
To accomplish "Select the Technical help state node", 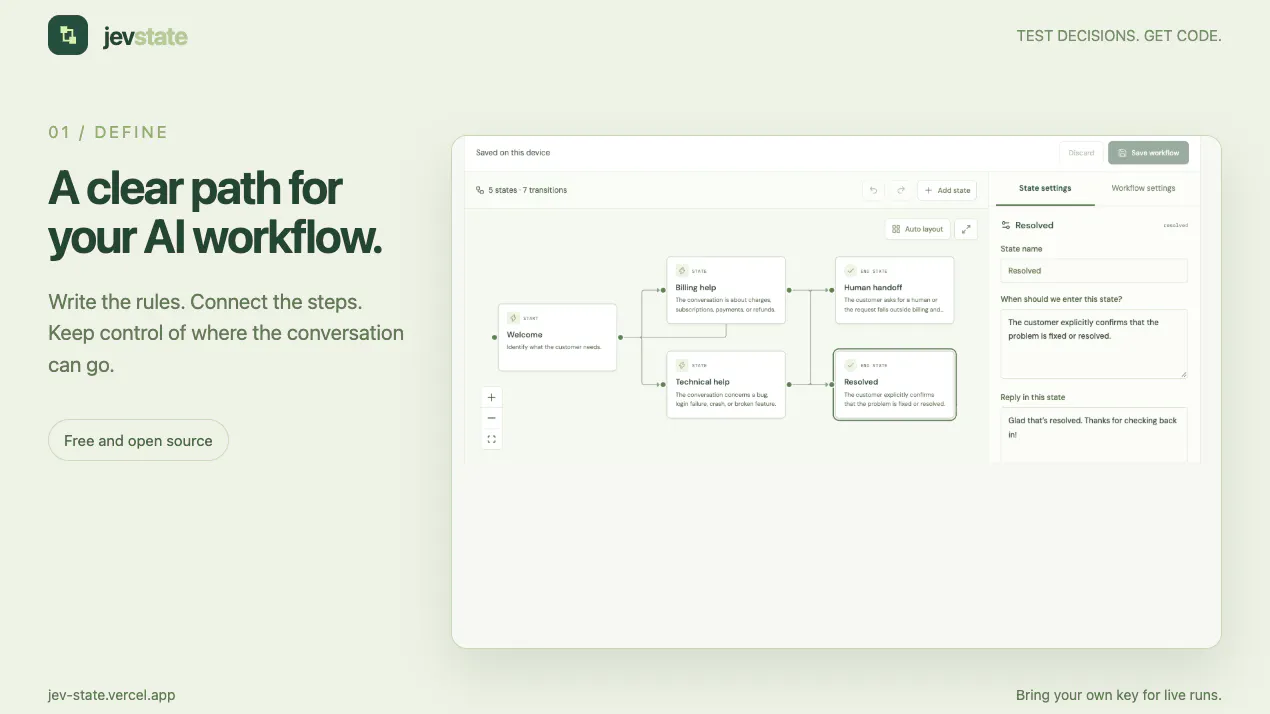I will coord(726,385).
